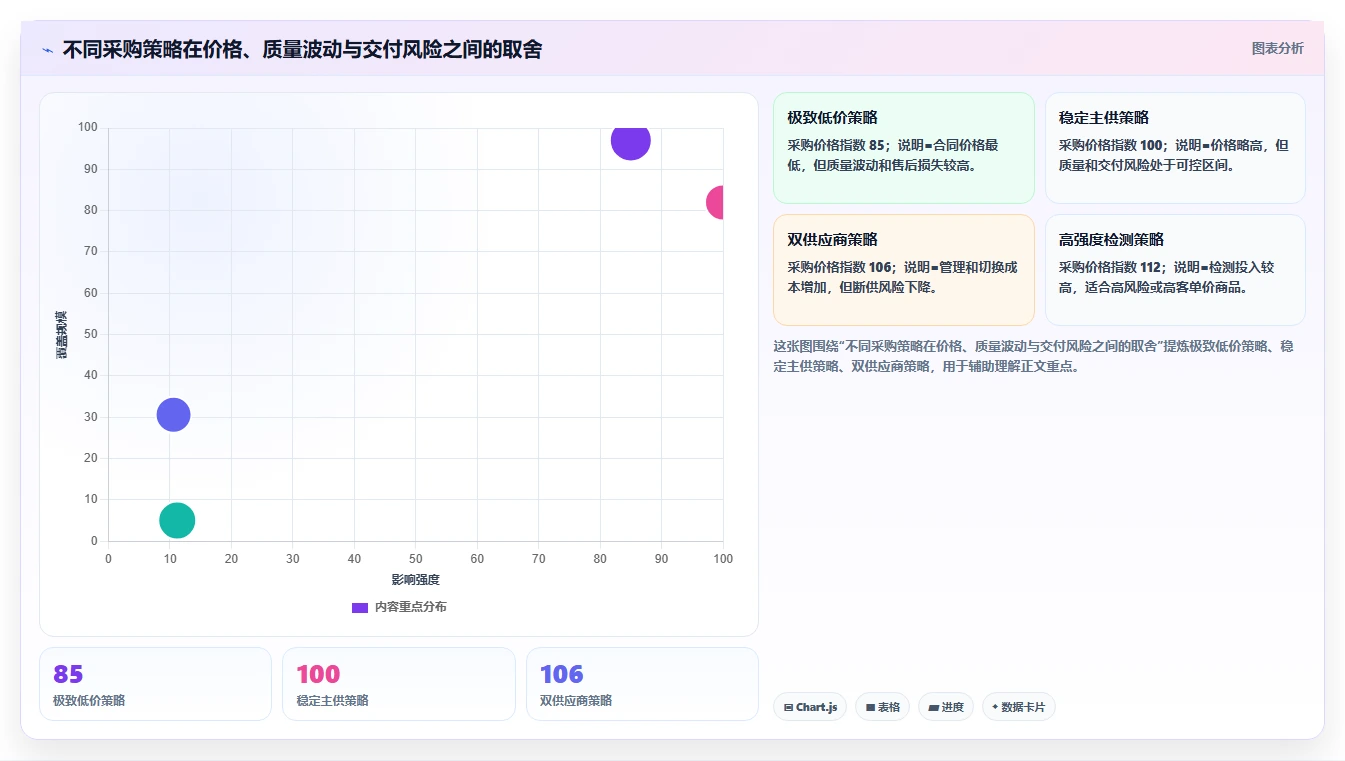Select the pink bubble at chart right edge
The image size is (1345, 761).
tap(715, 202)
